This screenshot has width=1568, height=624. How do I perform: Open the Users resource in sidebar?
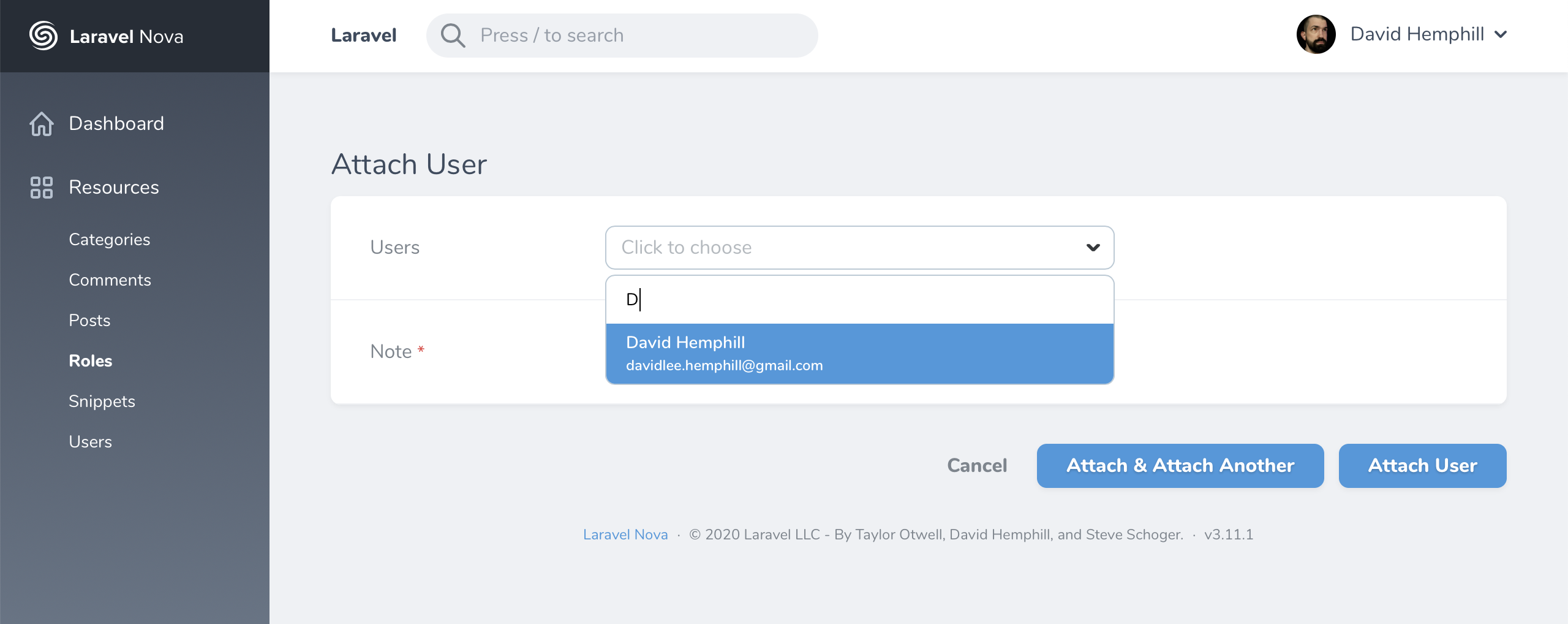(90, 441)
